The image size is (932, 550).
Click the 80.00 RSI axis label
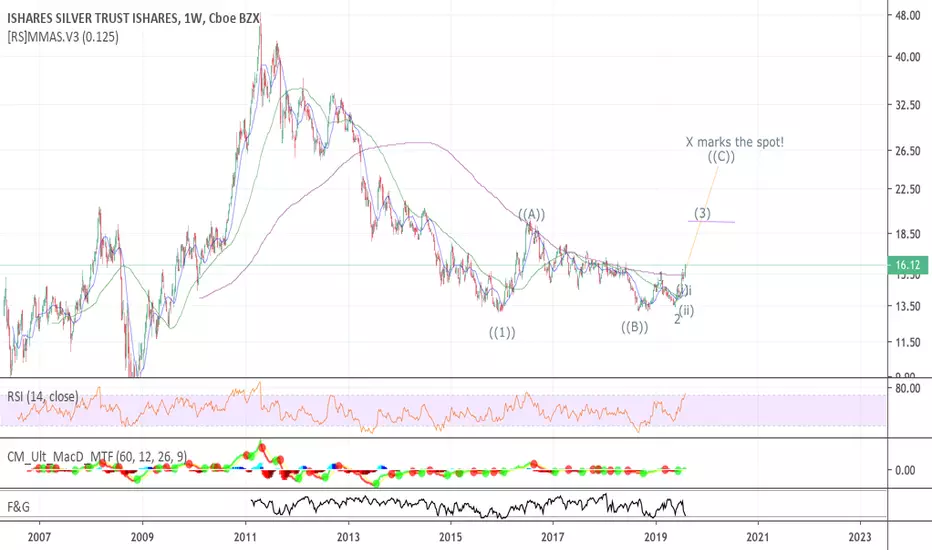tap(908, 389)
